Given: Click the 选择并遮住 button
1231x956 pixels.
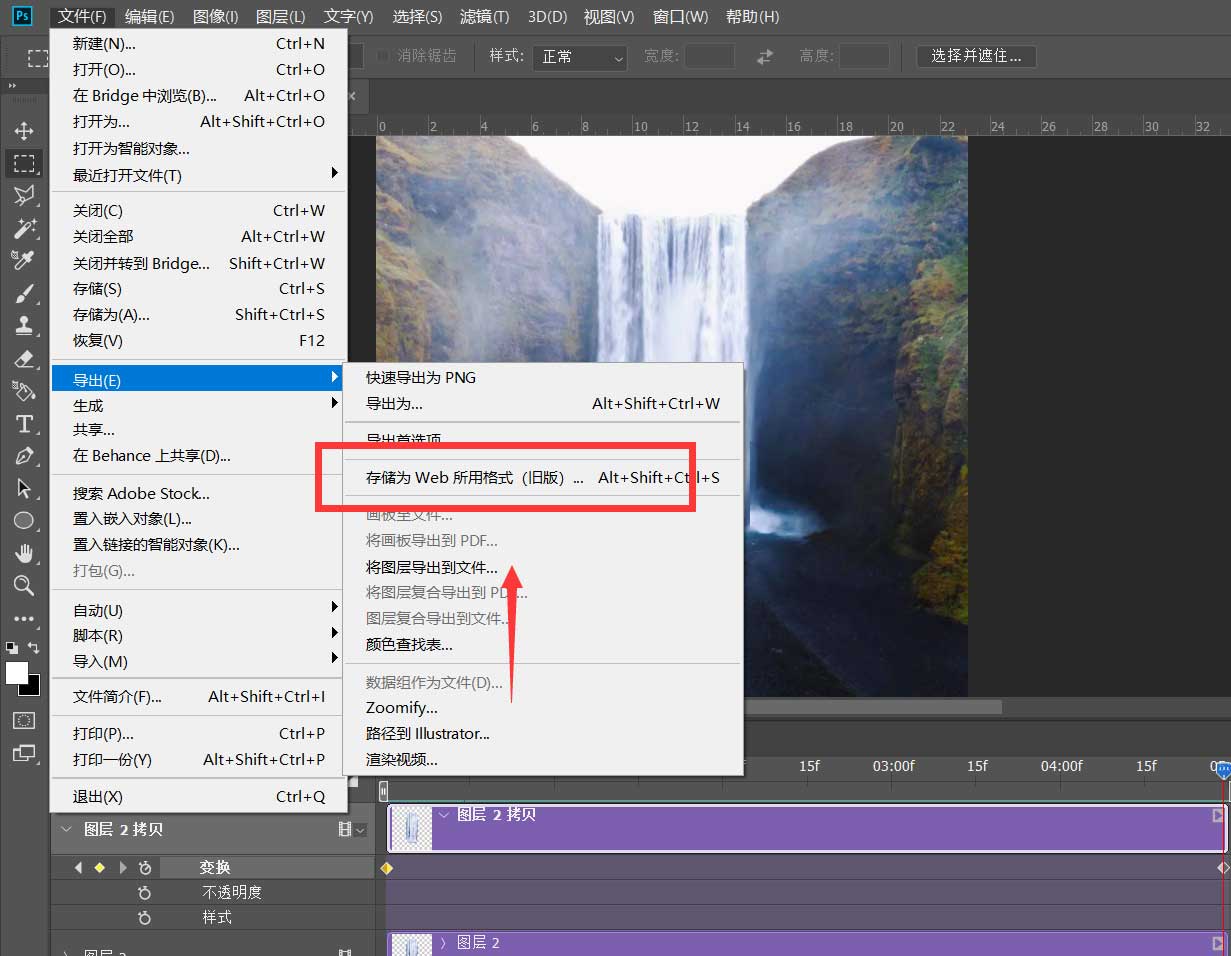Looking at the screenshot, I should click(x=975, y=57).
